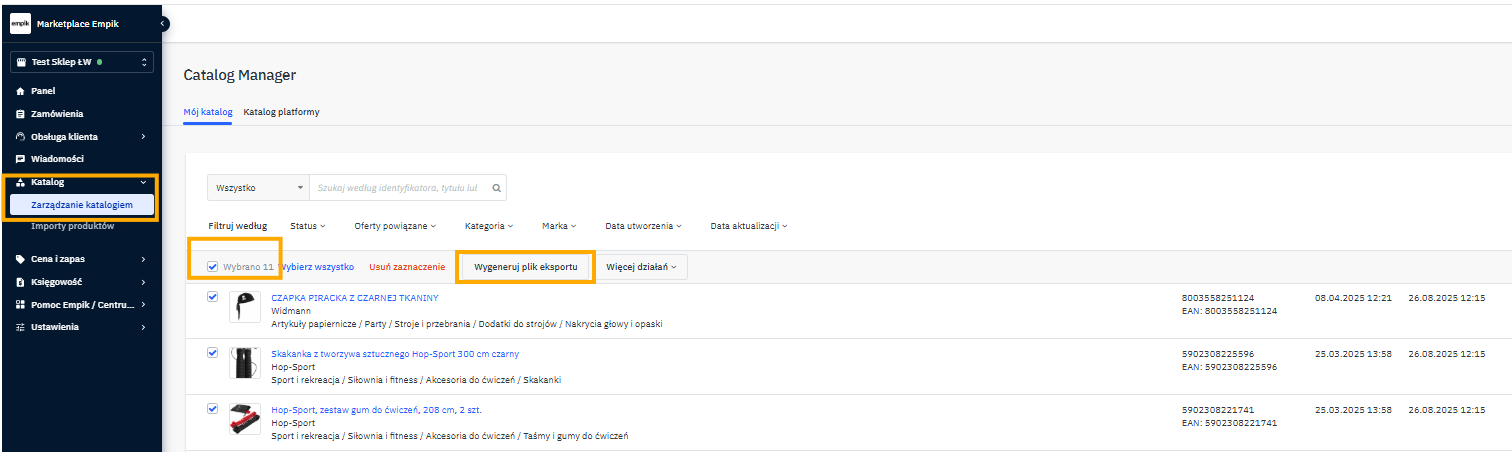Deselect the Skakanka Hop-Sport product checkbox
1512x452 pixels.
(212, 353)
